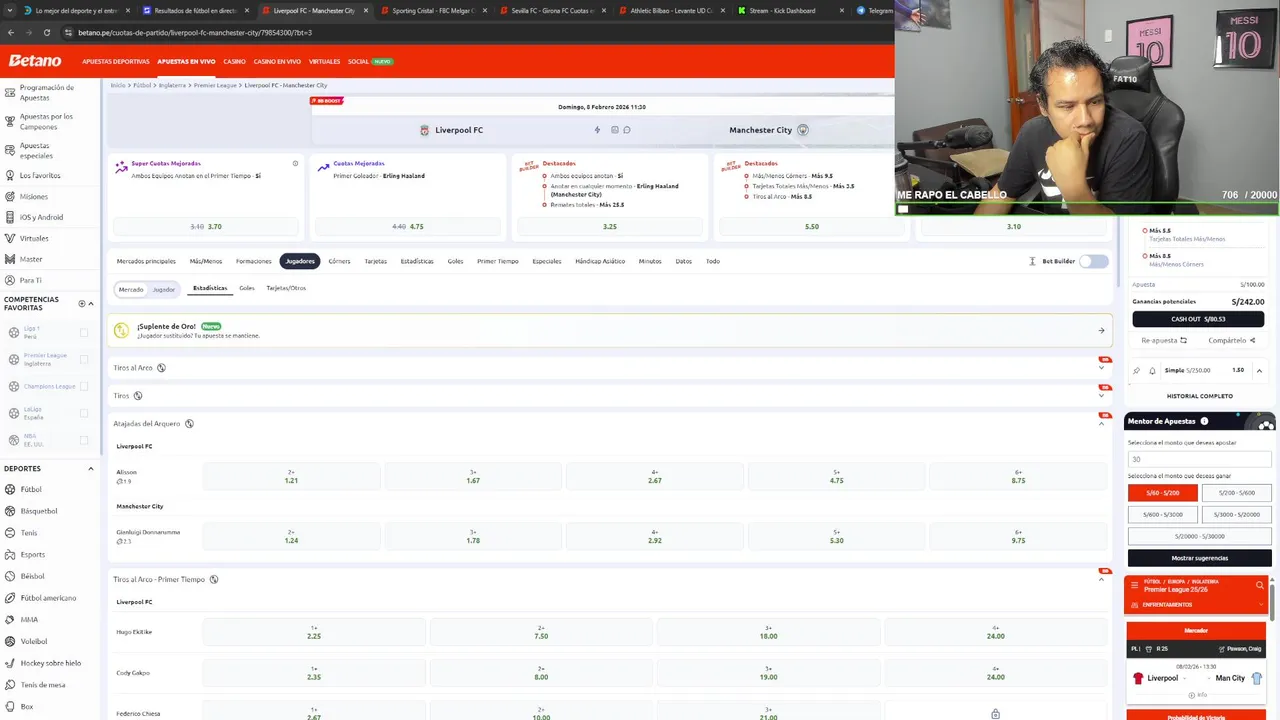Viewport: 1280px width, 720px height.
Task: Click the lightning quick-bet icon by Liverpool FC
Action: point(597,130)
